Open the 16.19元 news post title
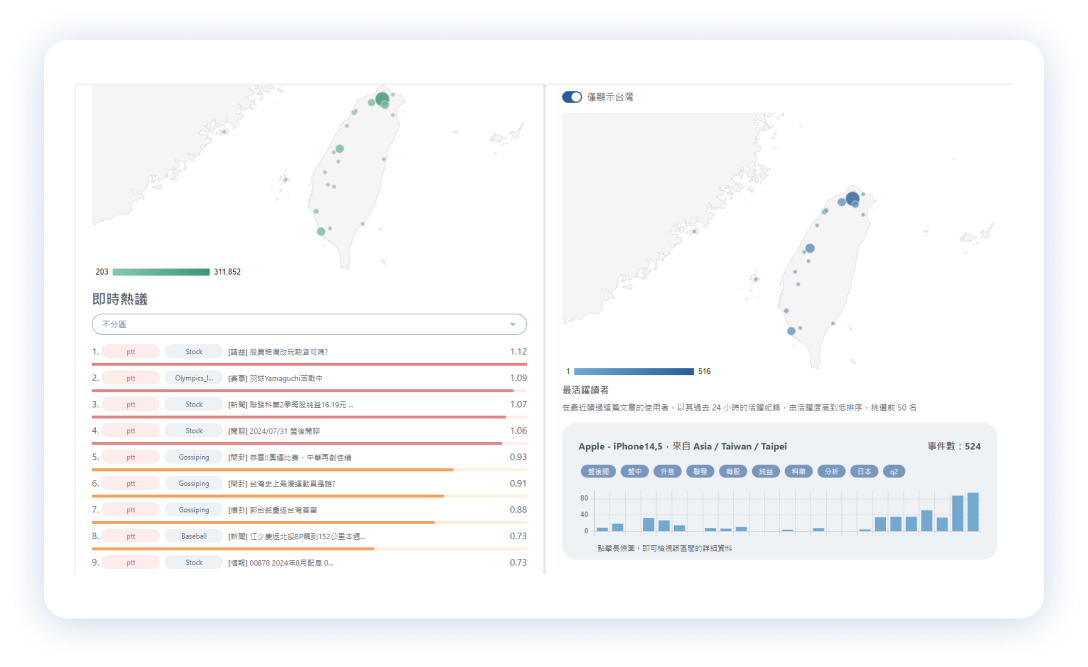1088x667 pixels. [x=291, y=405]
